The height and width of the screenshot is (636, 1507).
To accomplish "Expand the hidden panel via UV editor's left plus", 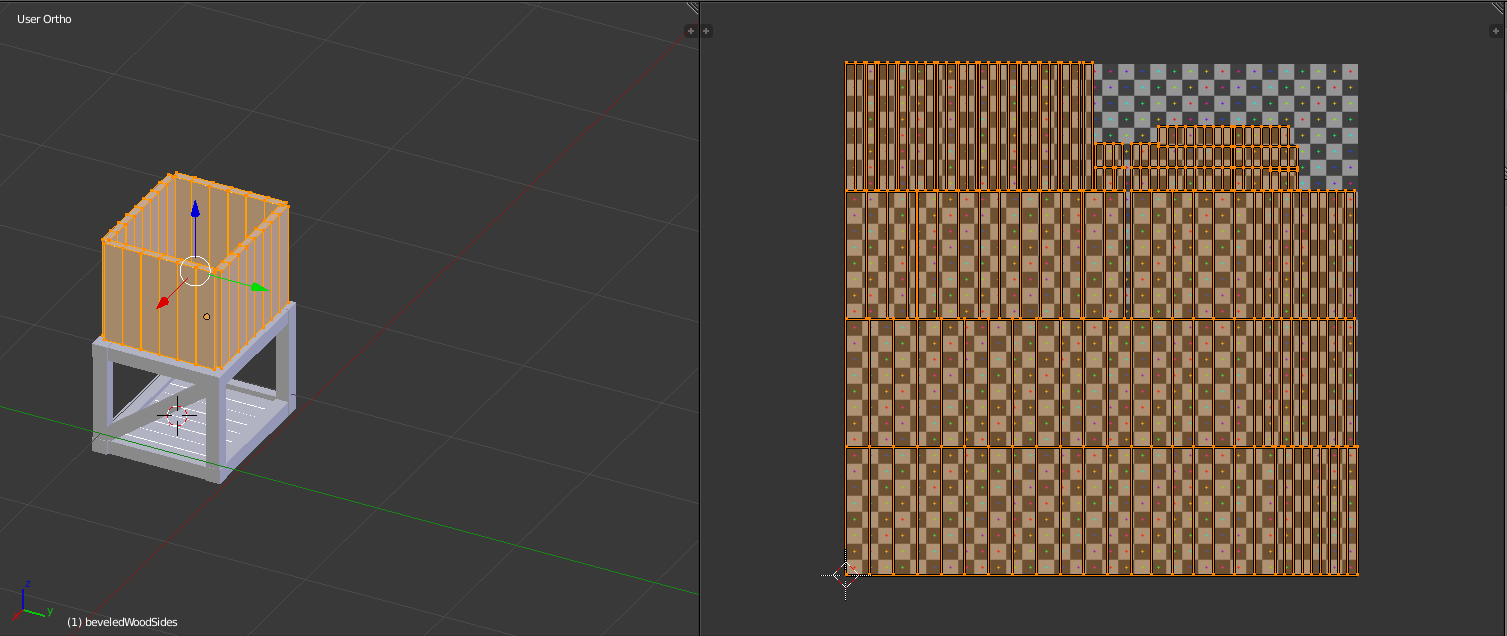I will (x=707, y=31).
